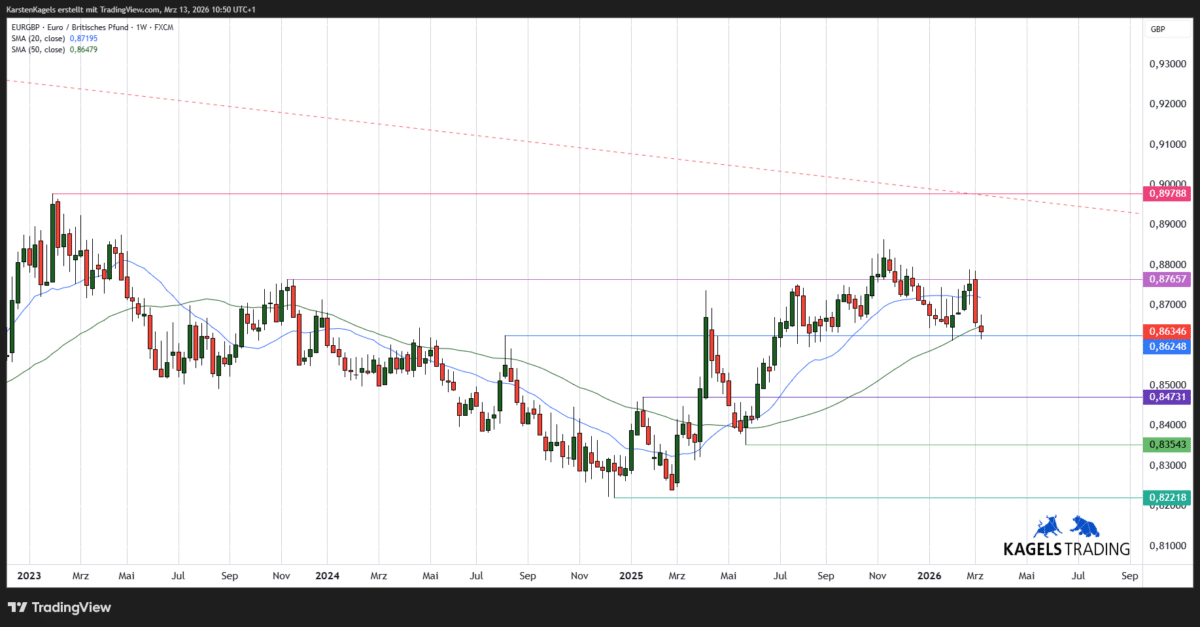
Task: Select the SMA (20, close) indicator legend
Action: (37, 38)
